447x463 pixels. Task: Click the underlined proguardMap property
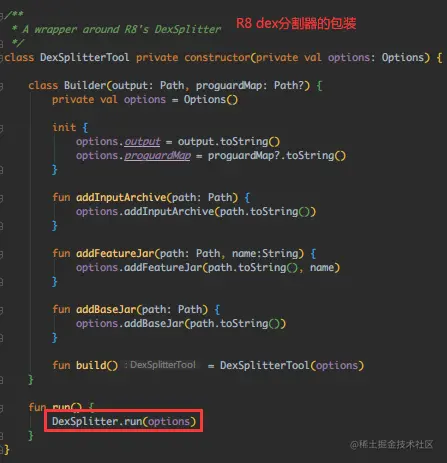(158, 156)
